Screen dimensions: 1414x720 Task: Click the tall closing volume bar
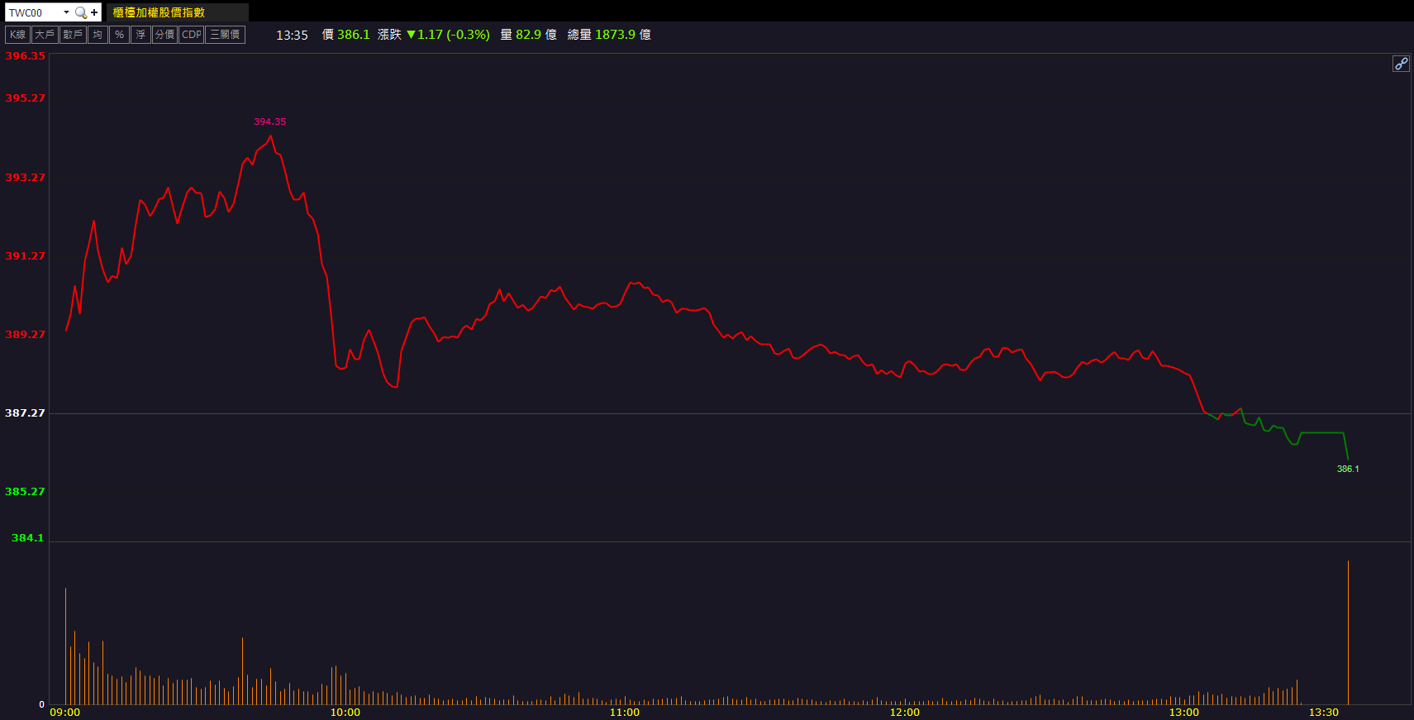(x=1348, y=632)
